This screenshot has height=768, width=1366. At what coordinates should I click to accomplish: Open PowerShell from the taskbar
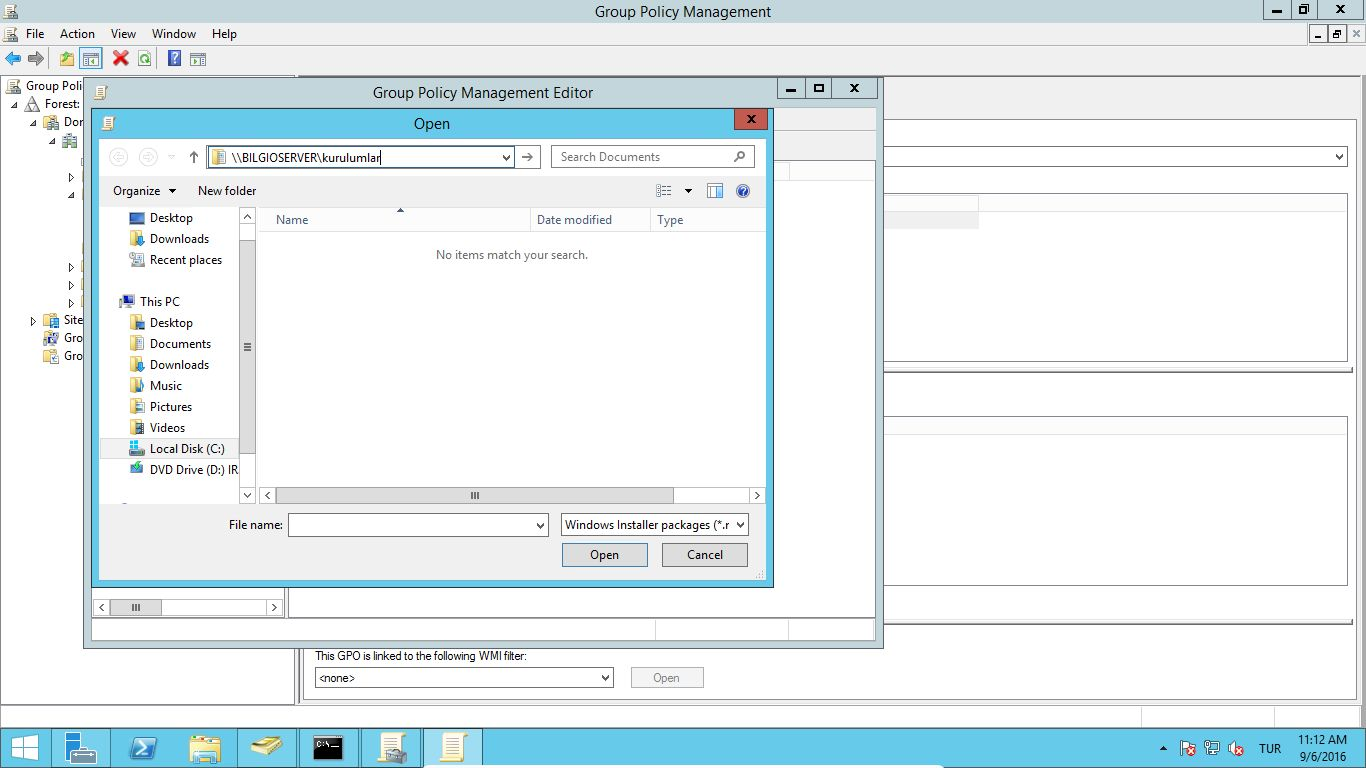[x=143, y=748]
